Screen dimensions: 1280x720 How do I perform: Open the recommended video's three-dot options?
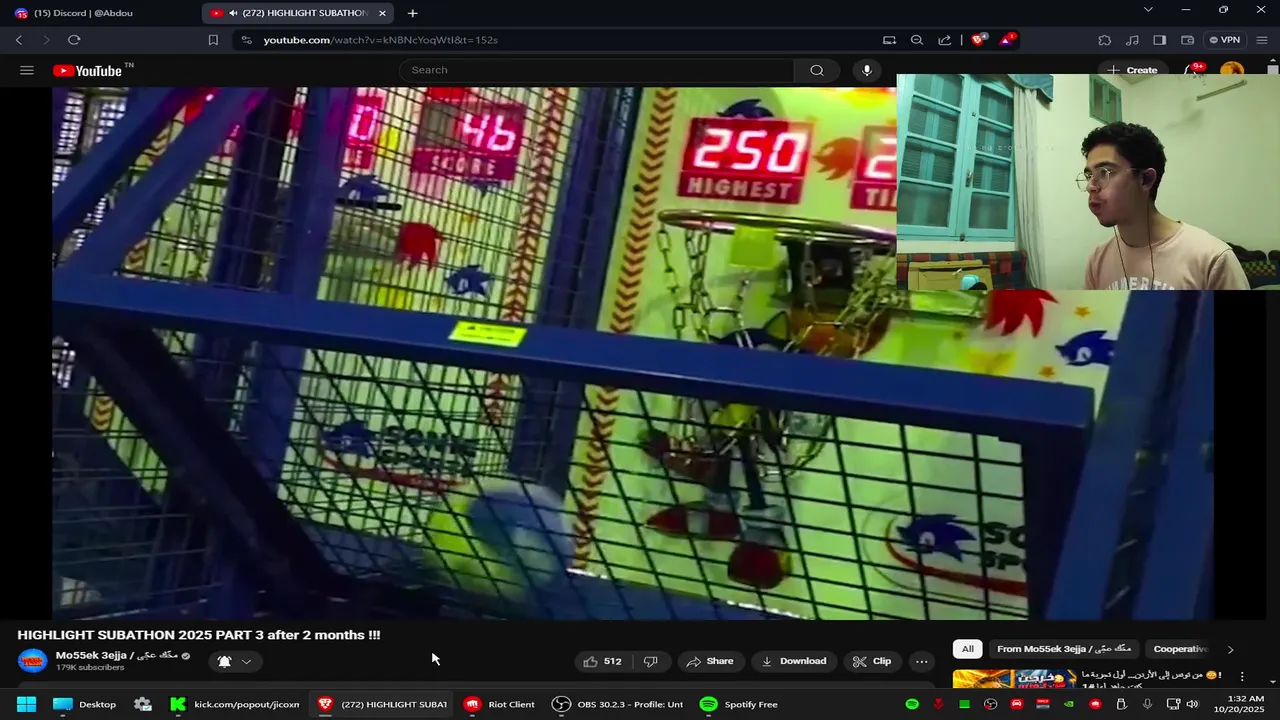tap(1243, 677)
